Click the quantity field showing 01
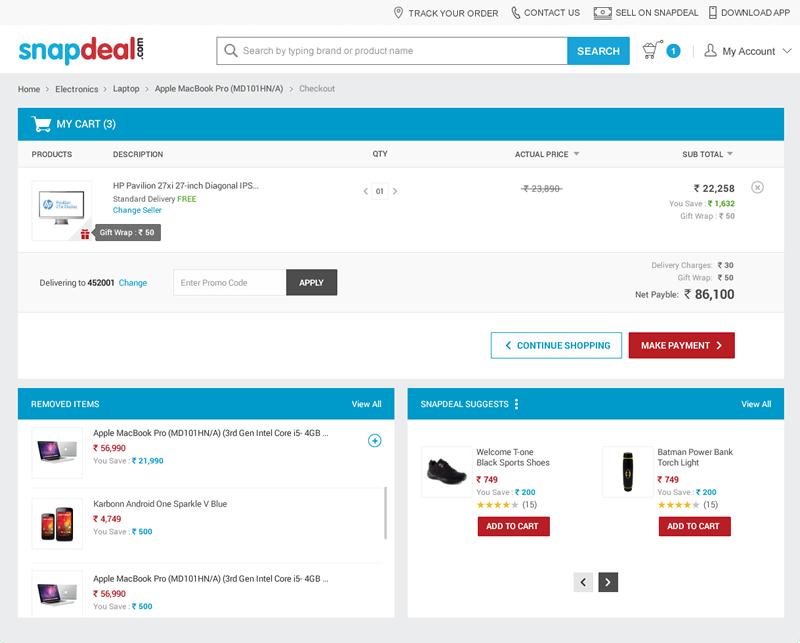The height and width of the screenshot is (643, 800). click(380, 191)
